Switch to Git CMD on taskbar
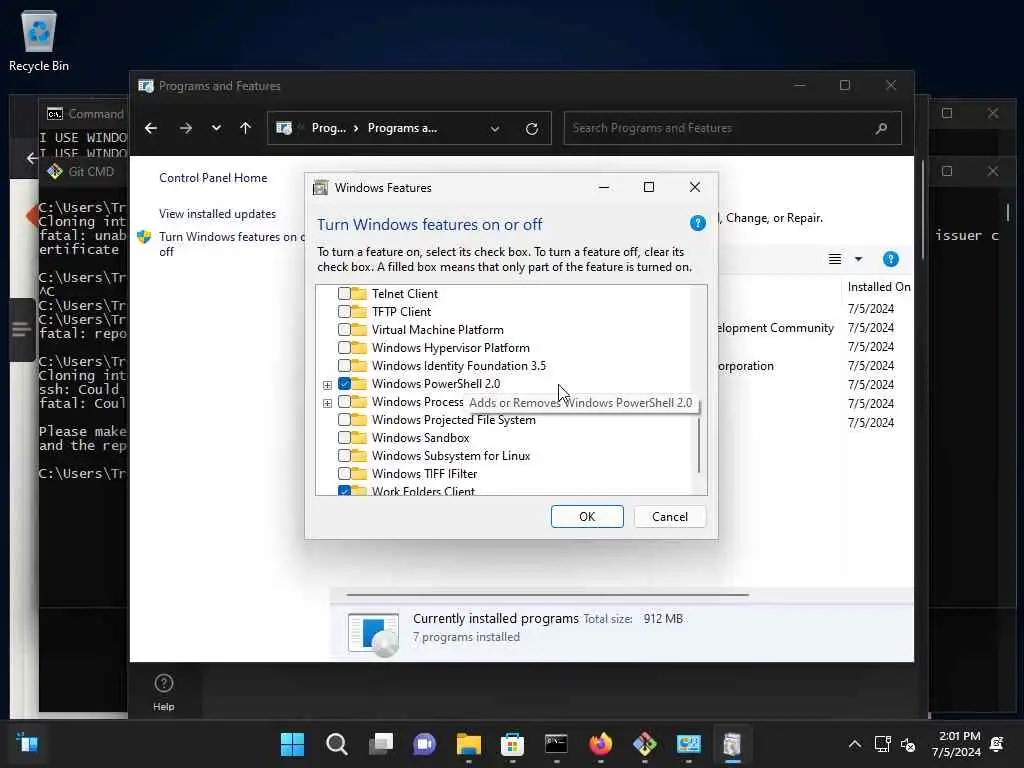The width and height of the screenshot is (1024, 768). (x=645, y=744)
